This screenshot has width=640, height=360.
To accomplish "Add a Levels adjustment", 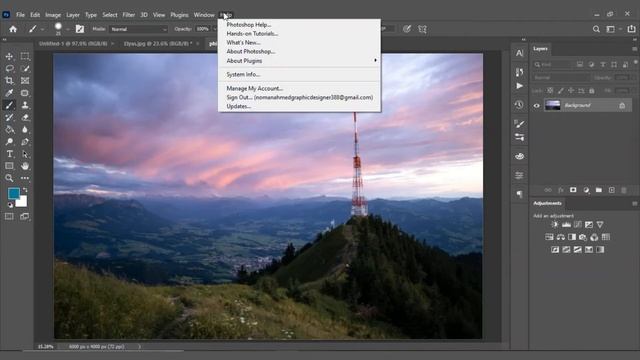I will click(566, 224).
